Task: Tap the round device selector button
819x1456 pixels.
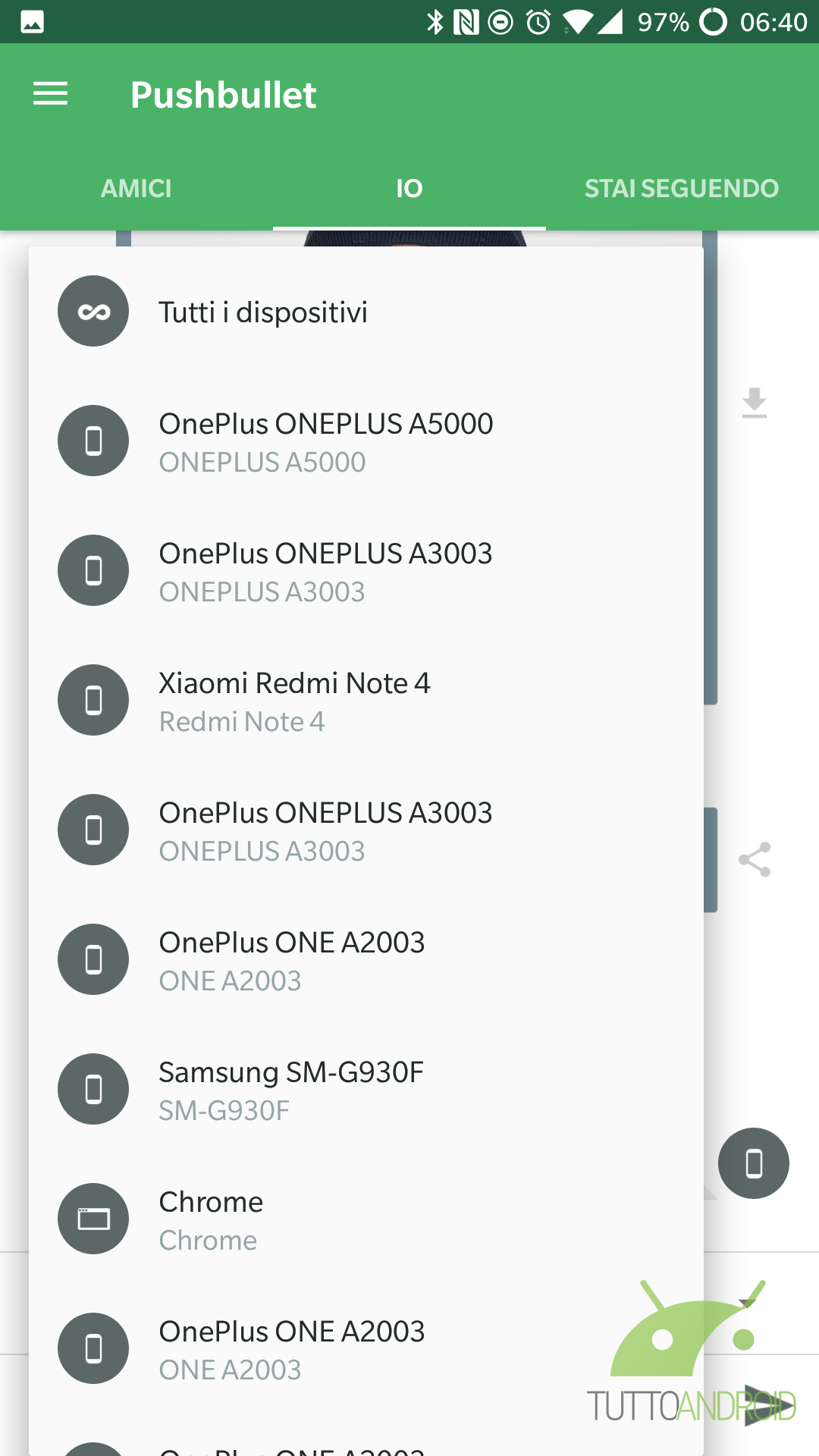Action: coord(754,1163)
